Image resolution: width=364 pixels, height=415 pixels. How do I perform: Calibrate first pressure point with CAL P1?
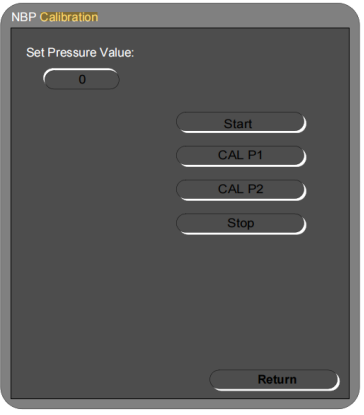[x=241, y=156]
